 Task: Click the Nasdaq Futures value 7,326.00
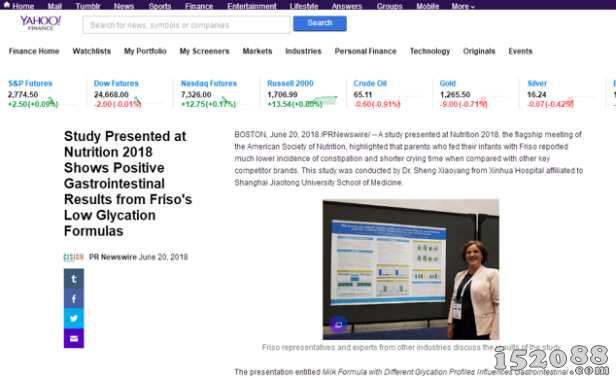(x=196, y=95)
